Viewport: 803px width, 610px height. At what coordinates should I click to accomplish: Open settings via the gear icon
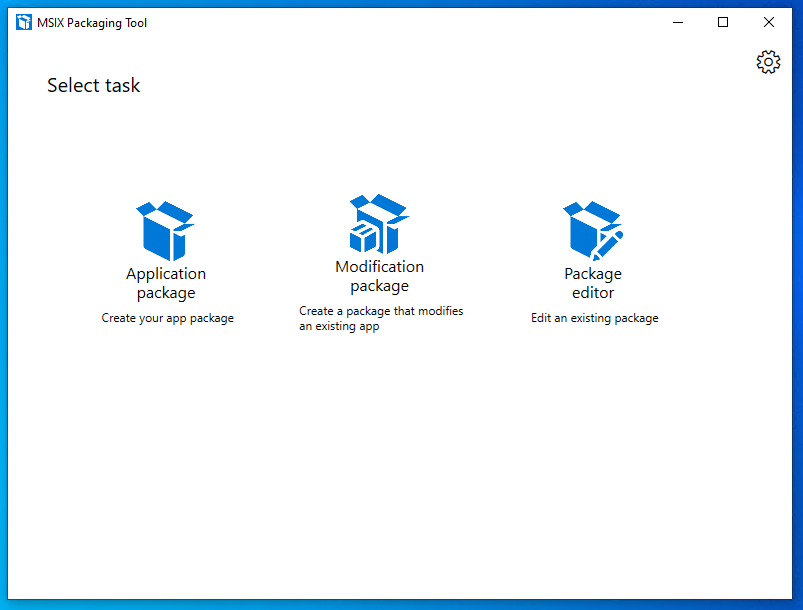(x=768, y=62)
